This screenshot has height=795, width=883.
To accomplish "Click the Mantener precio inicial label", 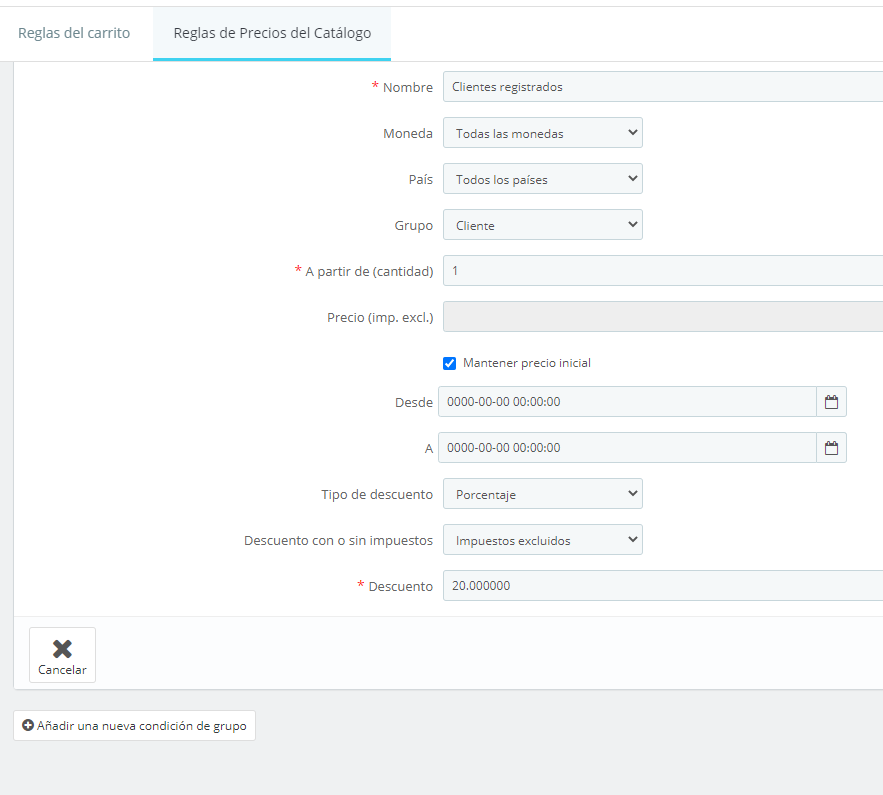I will [527, 363].
